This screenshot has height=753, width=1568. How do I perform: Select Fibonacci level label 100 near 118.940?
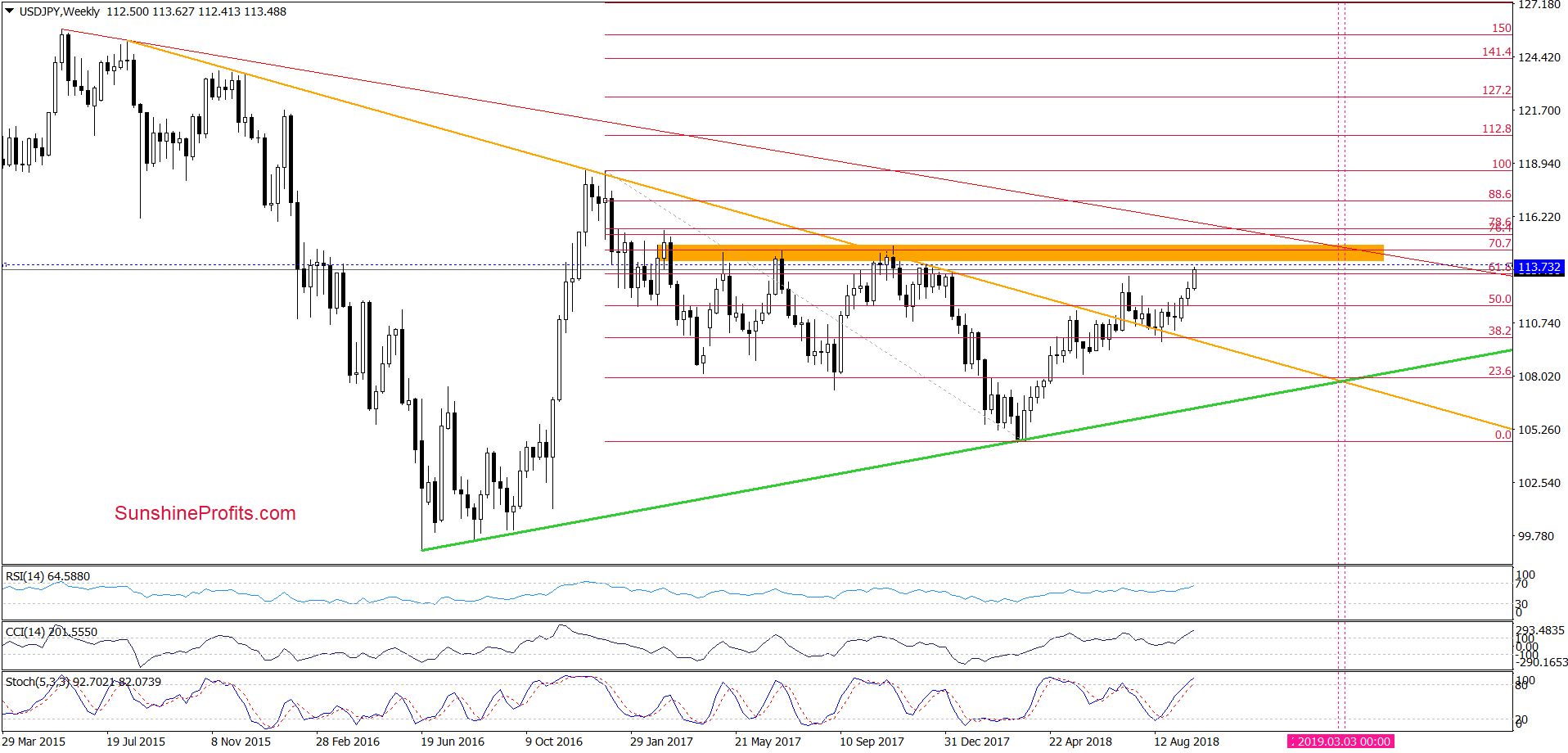(x=1502, y=164)
